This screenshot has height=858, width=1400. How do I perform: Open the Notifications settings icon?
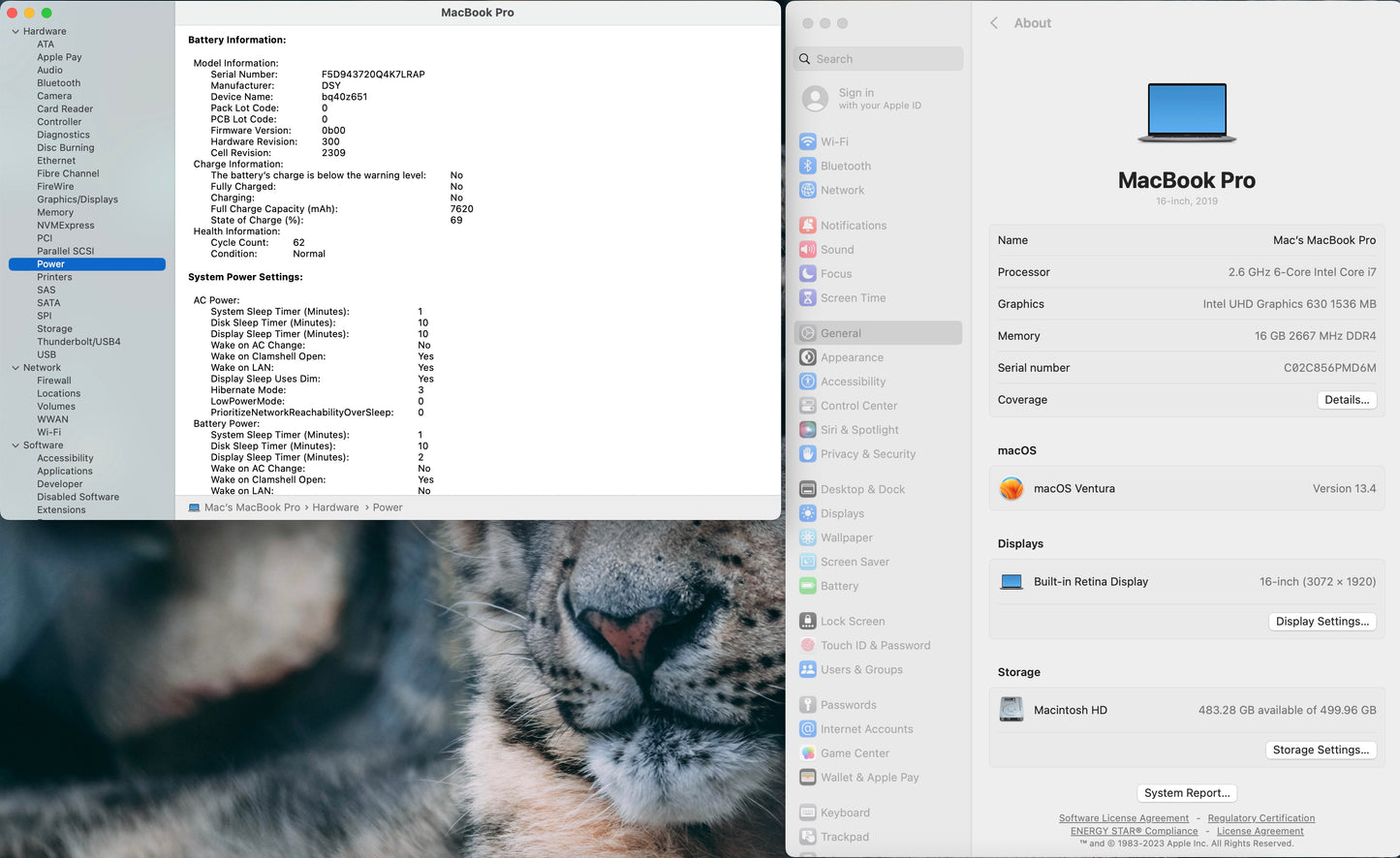pos(807,226)
